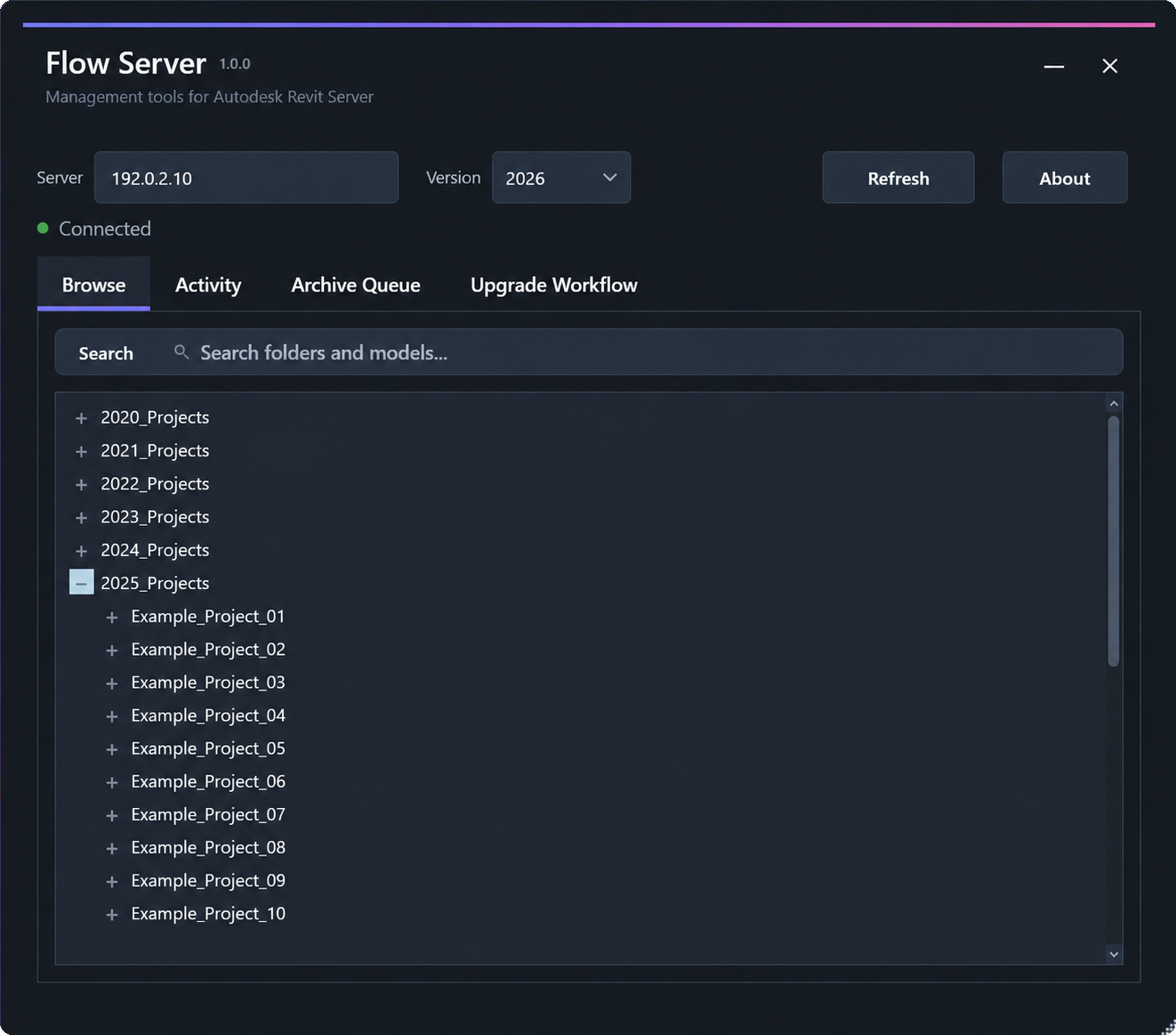
Task: Expand Example_Project_10 node
Action: (112, 914)
